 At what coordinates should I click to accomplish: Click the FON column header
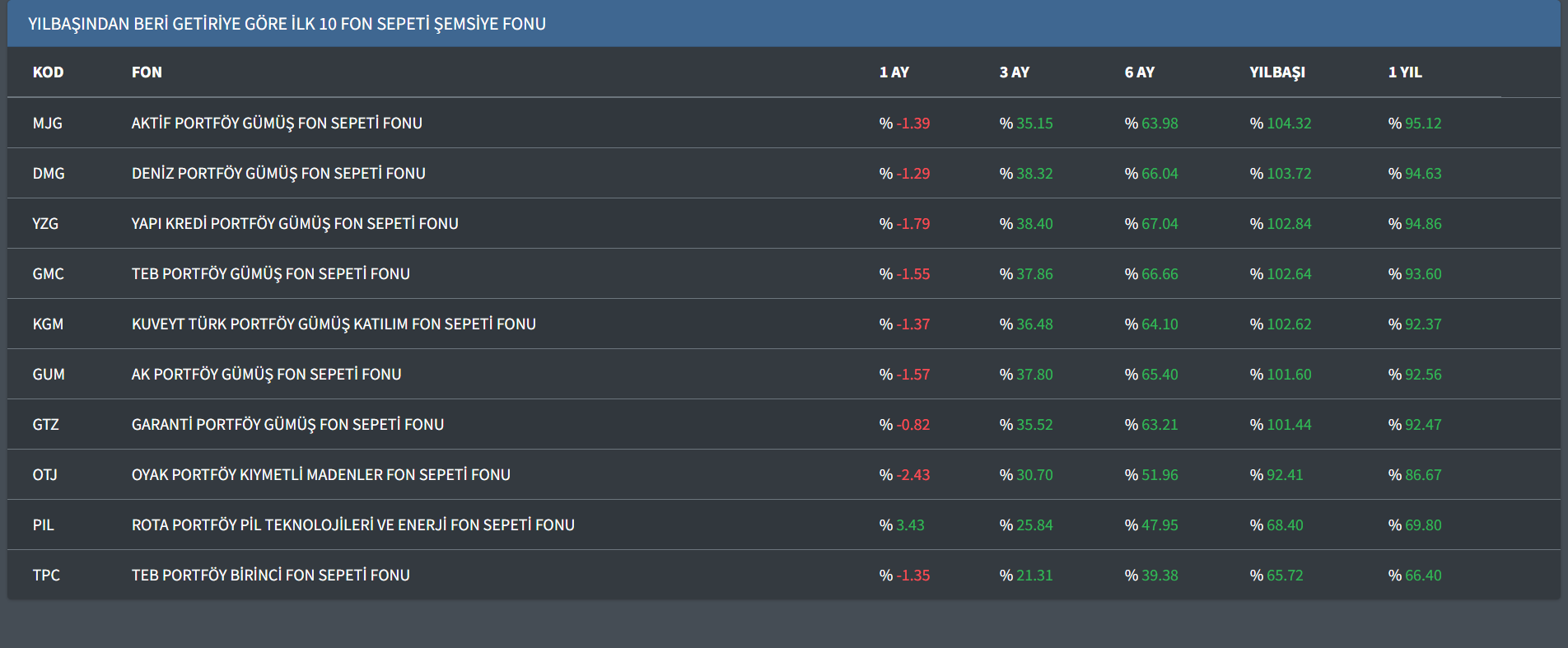tap(147, 72)
